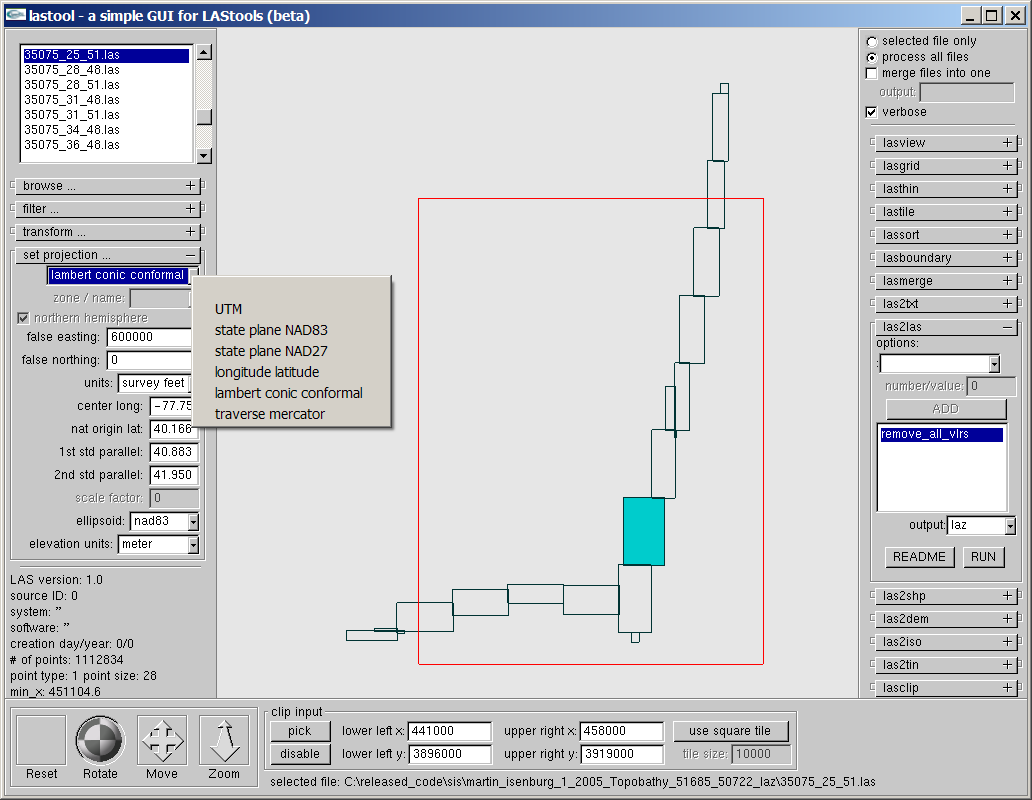Toggle the northern hemisphere checkbox
Image resolution: width=1032 pixels, height=800 pixels.
click(23, 318)
